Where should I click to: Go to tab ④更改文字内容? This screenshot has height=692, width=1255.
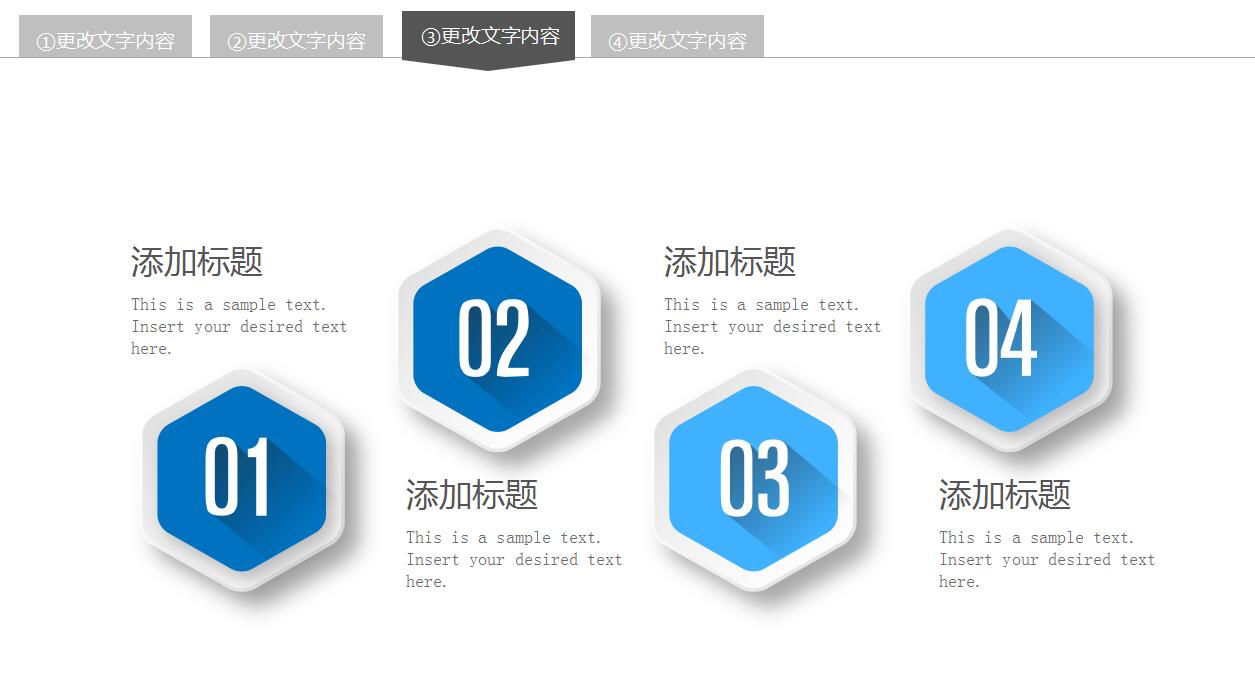(x=677, y=37)
